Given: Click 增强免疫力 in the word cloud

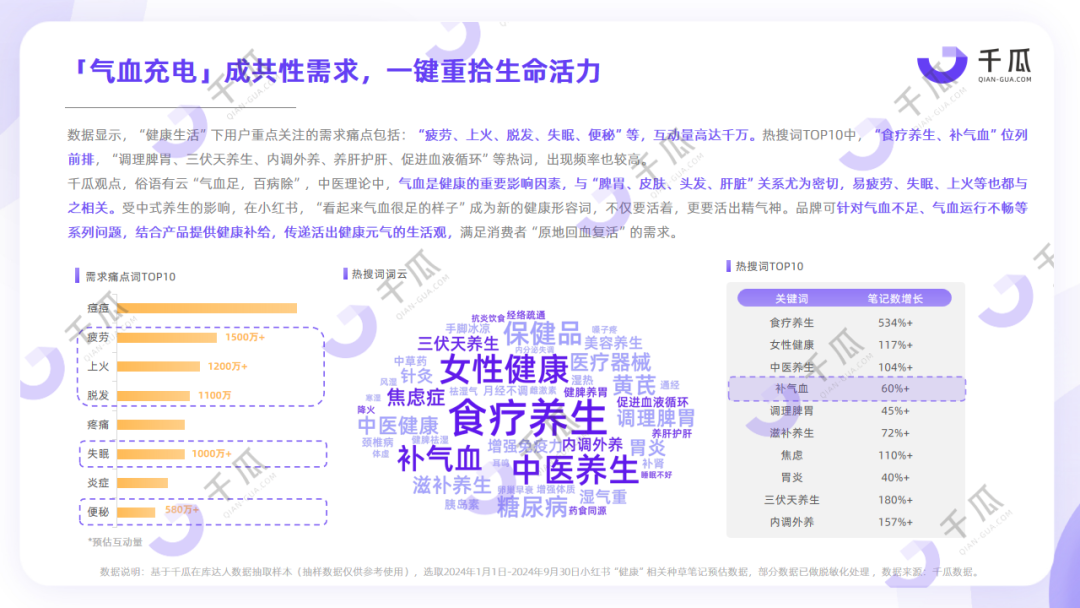Looking at the screenshot, I should tap(525, 446).
